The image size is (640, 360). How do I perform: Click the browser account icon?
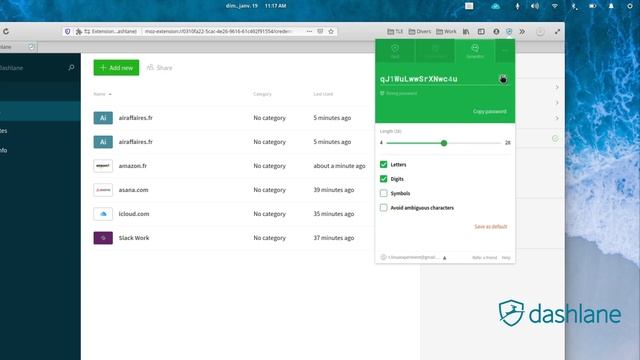point(496,31)
